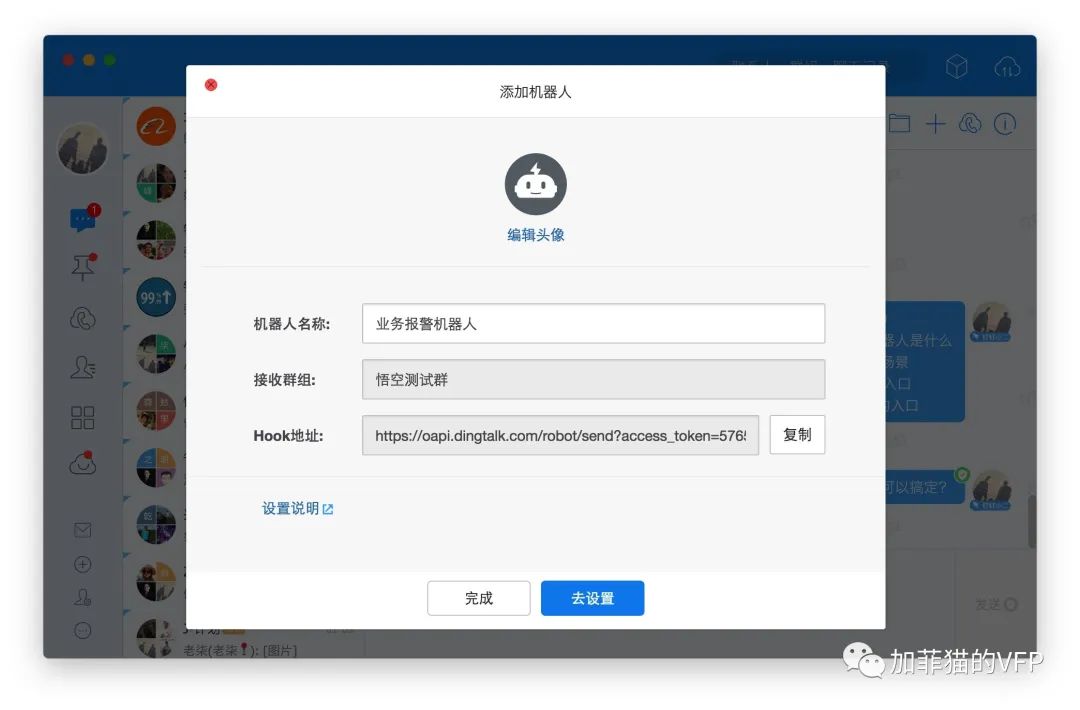1080x710 pixels.
Task: Click the plus icon in chat toolbar
Action: click(x=935, y=124)
